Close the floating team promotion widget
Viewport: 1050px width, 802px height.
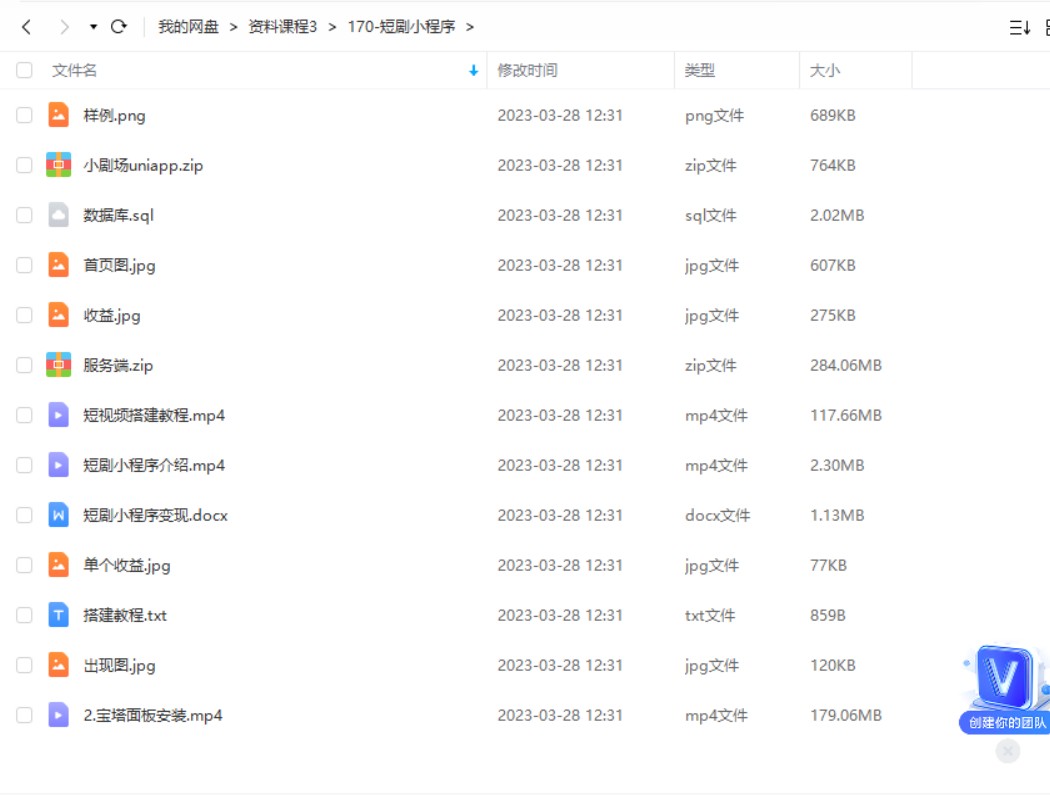point(1007,751)
